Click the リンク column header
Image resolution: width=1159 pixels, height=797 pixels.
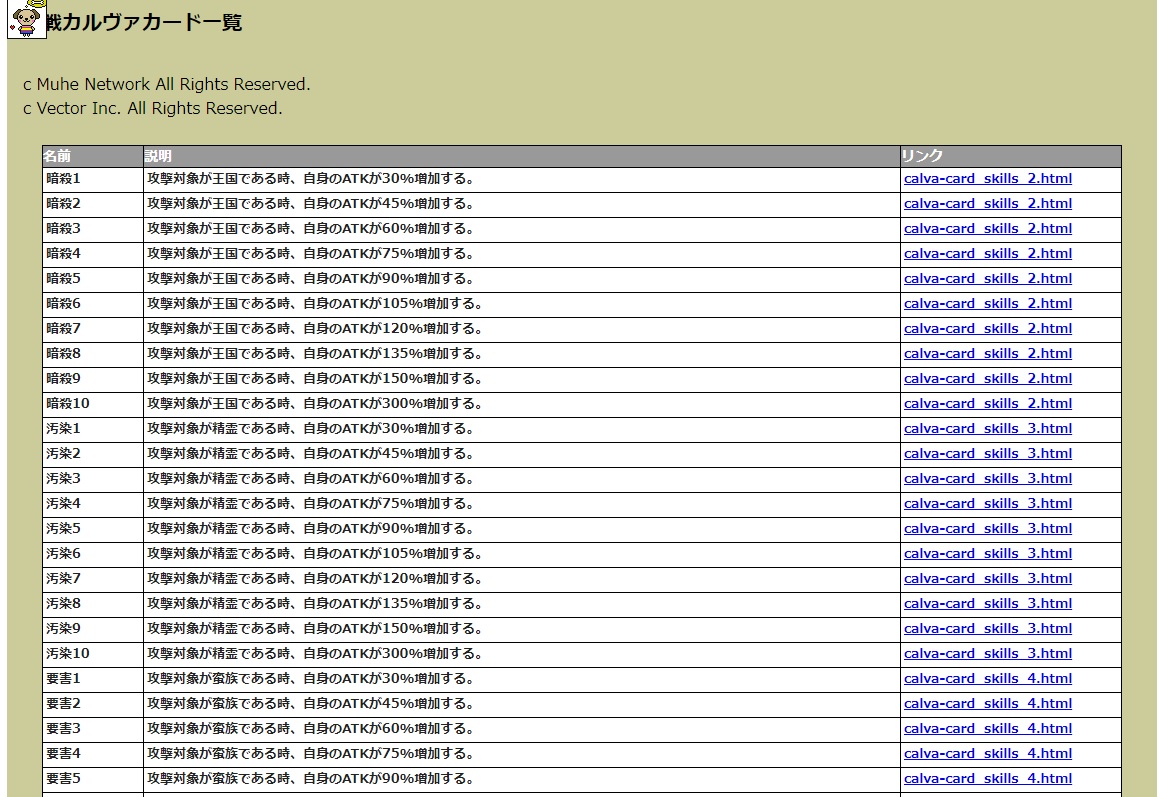[922, 156]
